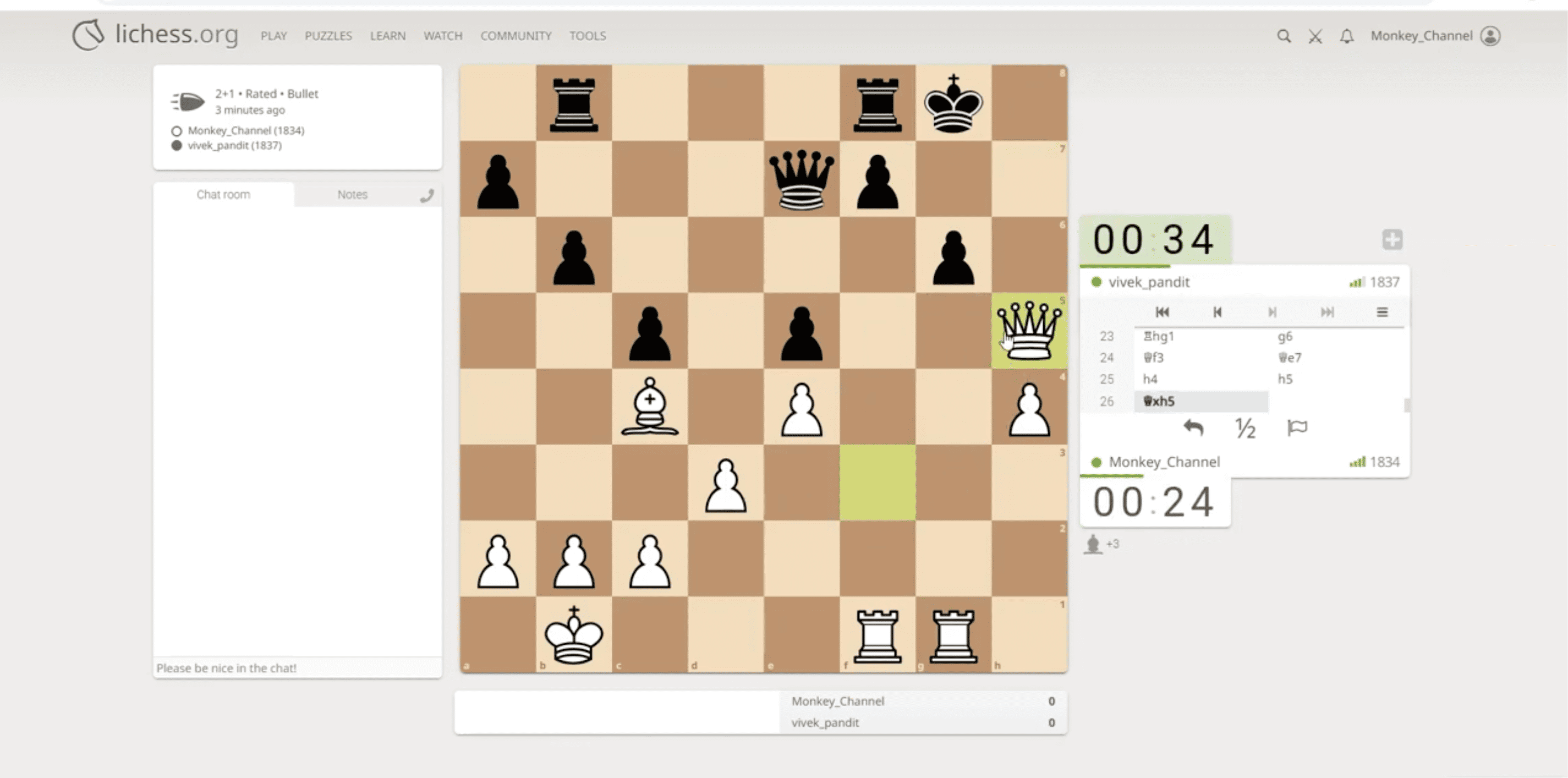Step back one move

1217,313
